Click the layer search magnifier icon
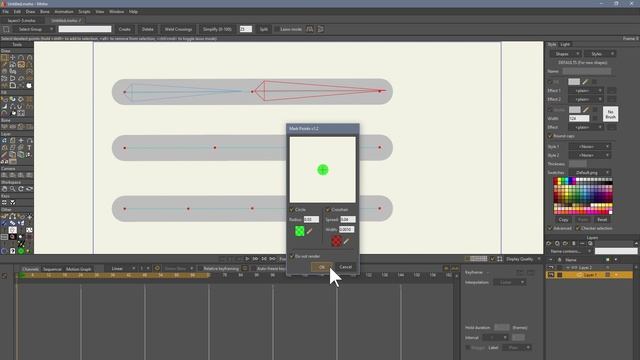640x360 pixels. point(590,243)
